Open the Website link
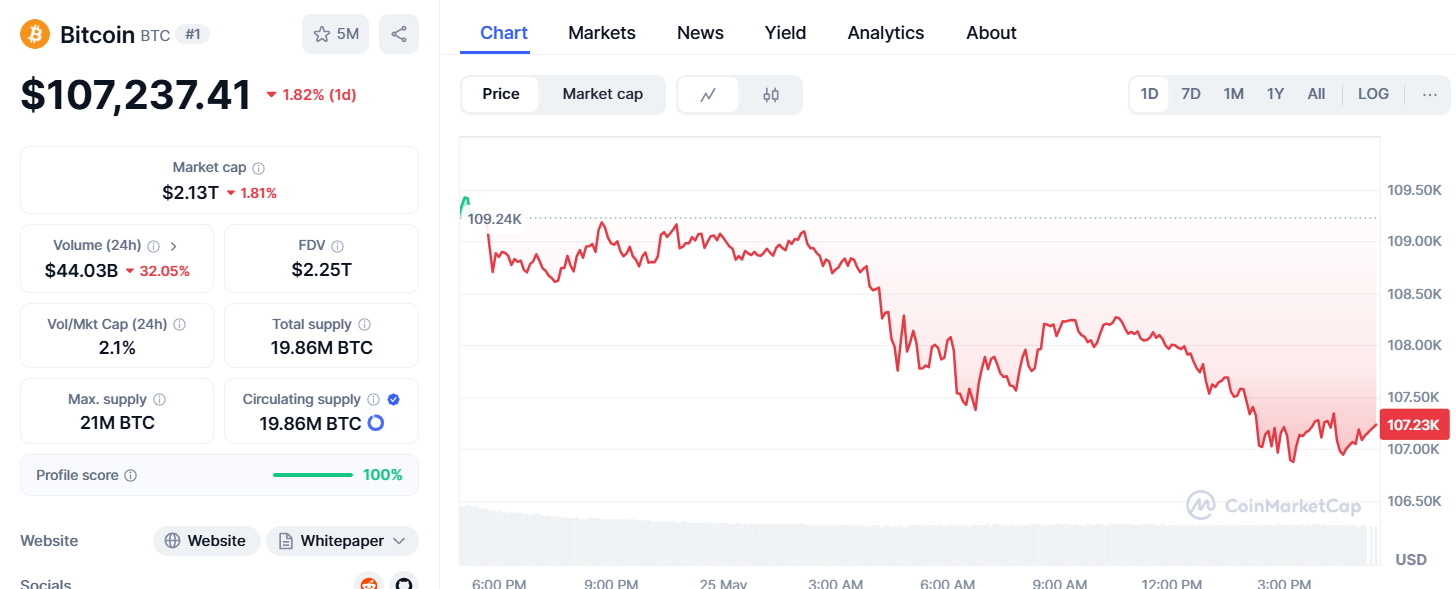The height and width of the screenshot is (589, 1456). (x=206, y=541)
